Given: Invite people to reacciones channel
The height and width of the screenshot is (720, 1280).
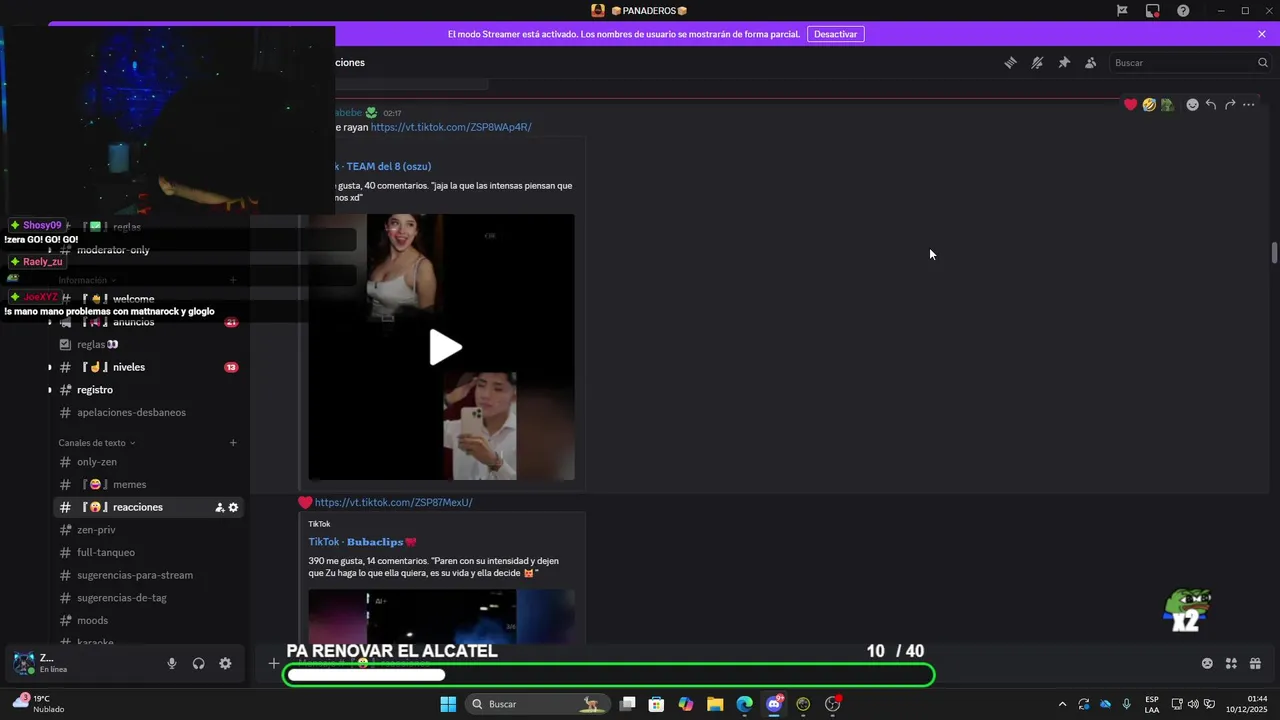Looking at the screenshot, I should 219,507.
